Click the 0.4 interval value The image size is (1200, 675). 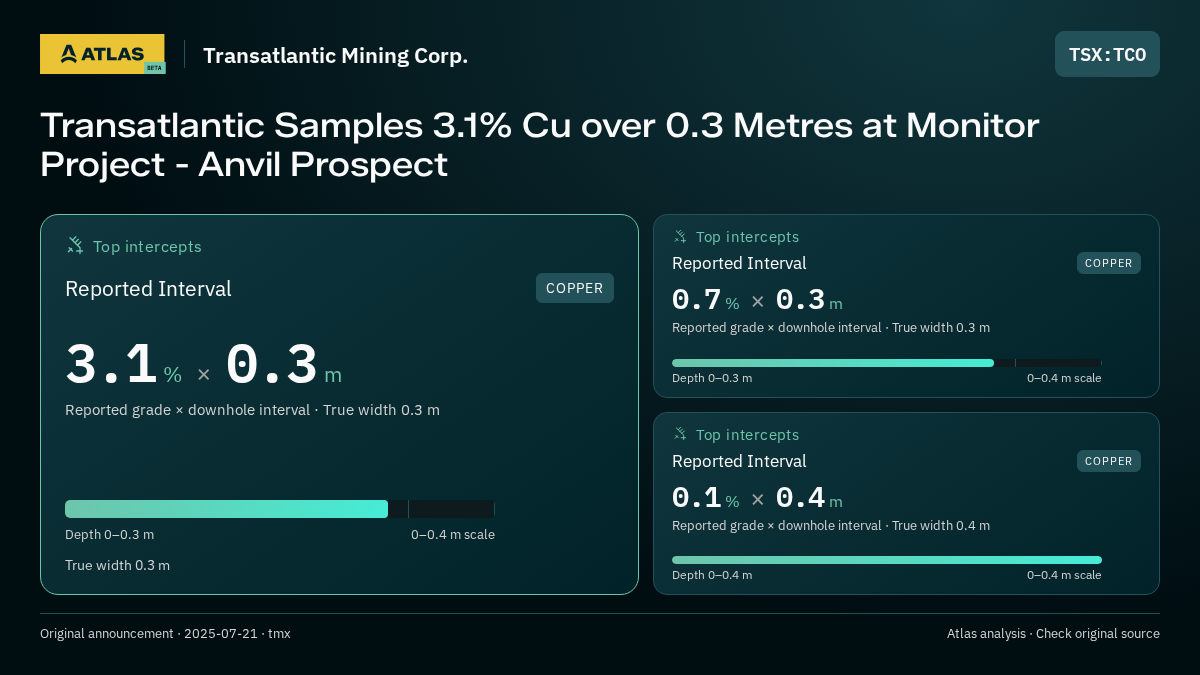(800, 498)
